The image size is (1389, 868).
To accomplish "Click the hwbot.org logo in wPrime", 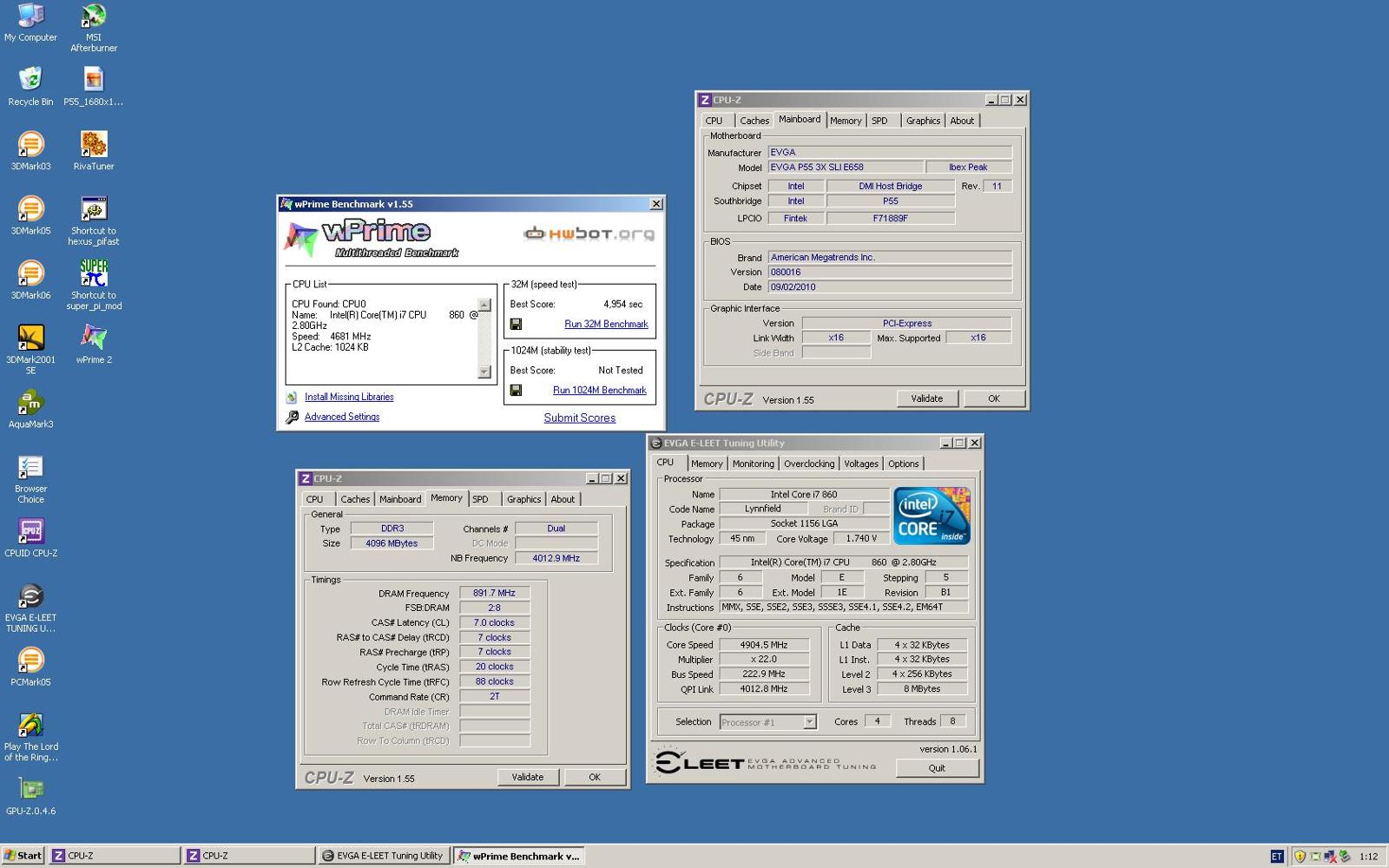I will click(589, 233).
